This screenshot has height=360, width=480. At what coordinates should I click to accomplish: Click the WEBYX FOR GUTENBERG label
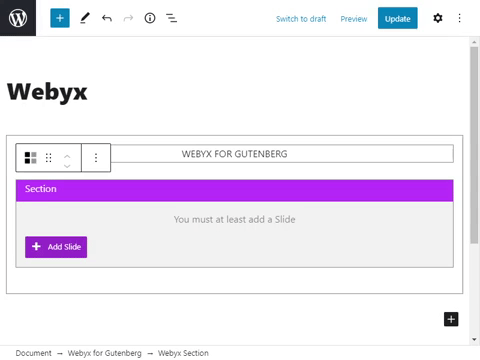click(x=234, y=154)
